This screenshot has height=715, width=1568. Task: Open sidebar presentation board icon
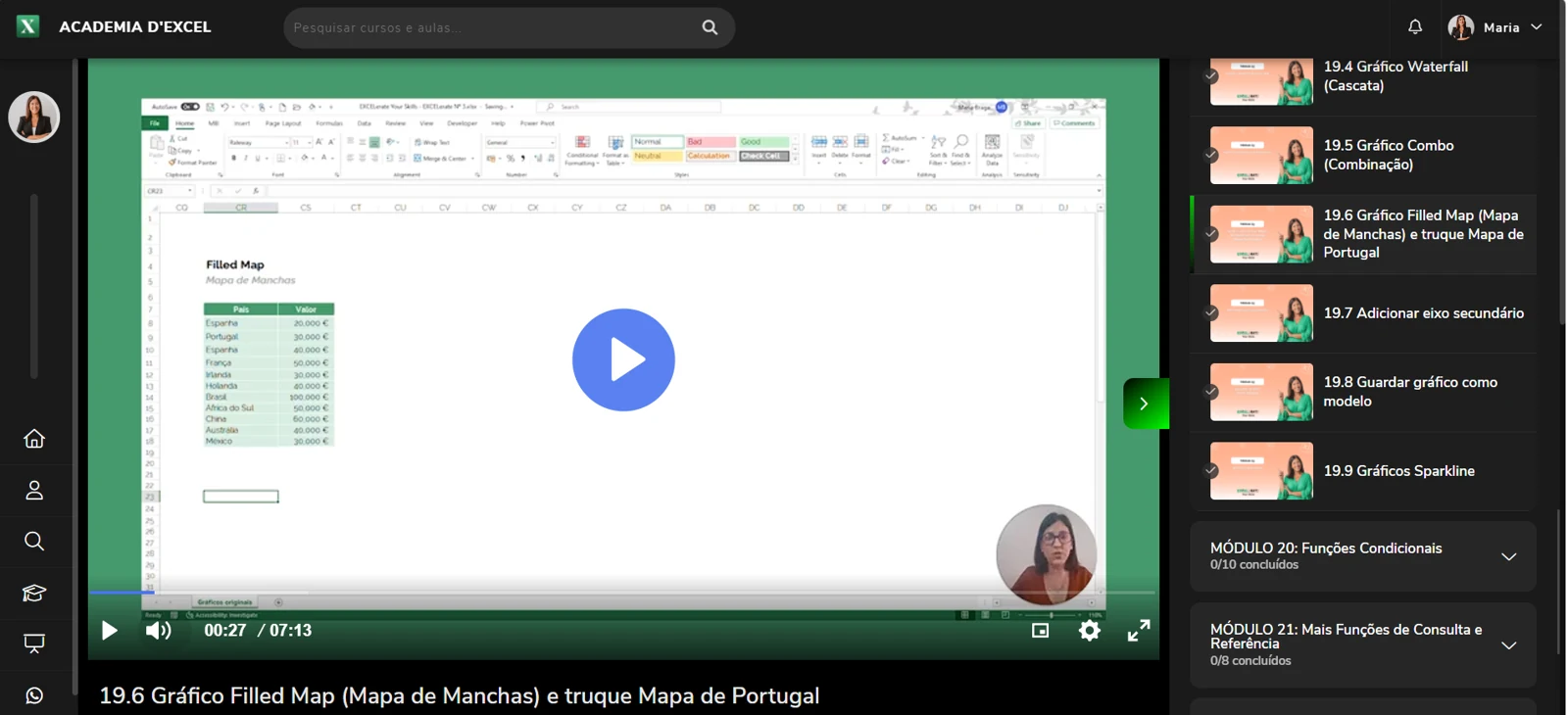34,643
